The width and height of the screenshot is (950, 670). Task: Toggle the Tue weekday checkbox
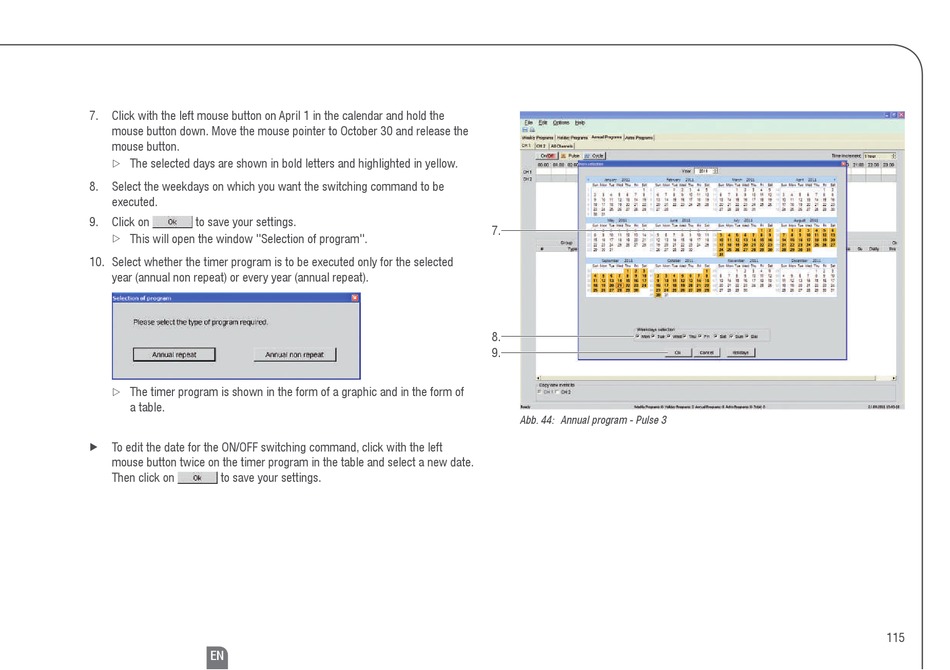point(653,336)
